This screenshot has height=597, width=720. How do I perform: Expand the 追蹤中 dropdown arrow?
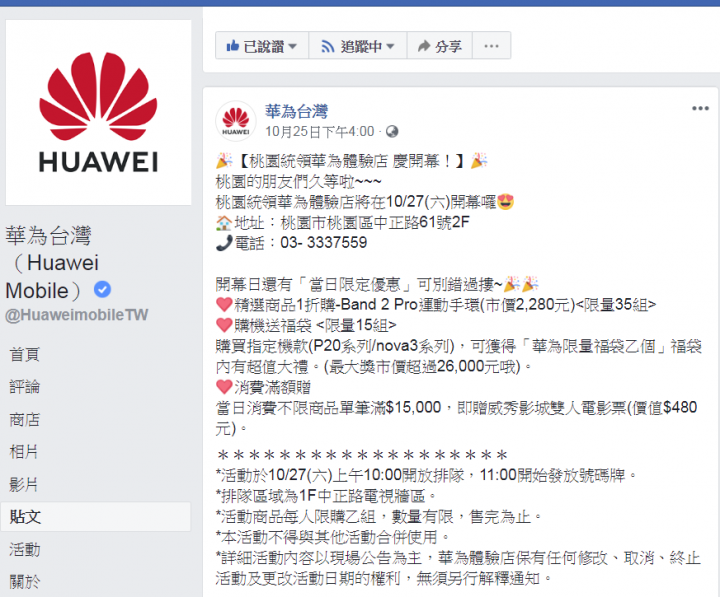(390, 46)
